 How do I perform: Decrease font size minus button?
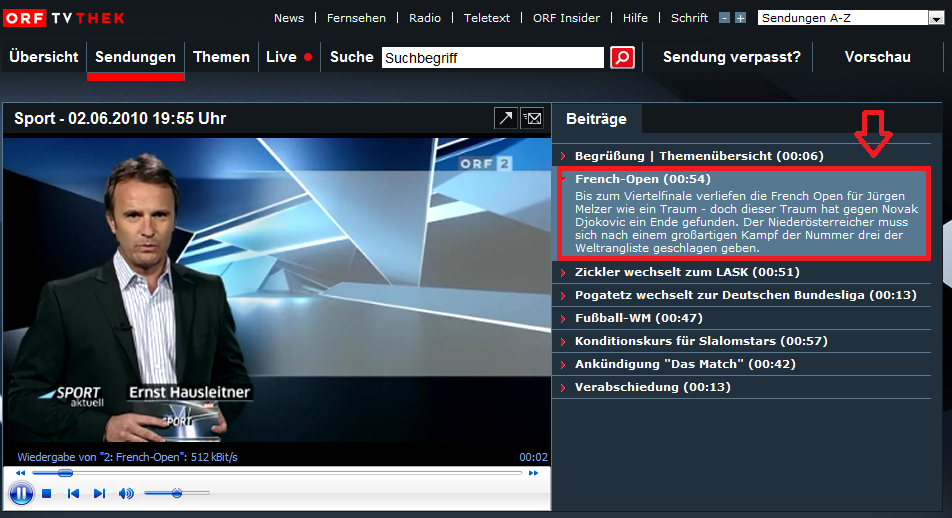point(724,18)
